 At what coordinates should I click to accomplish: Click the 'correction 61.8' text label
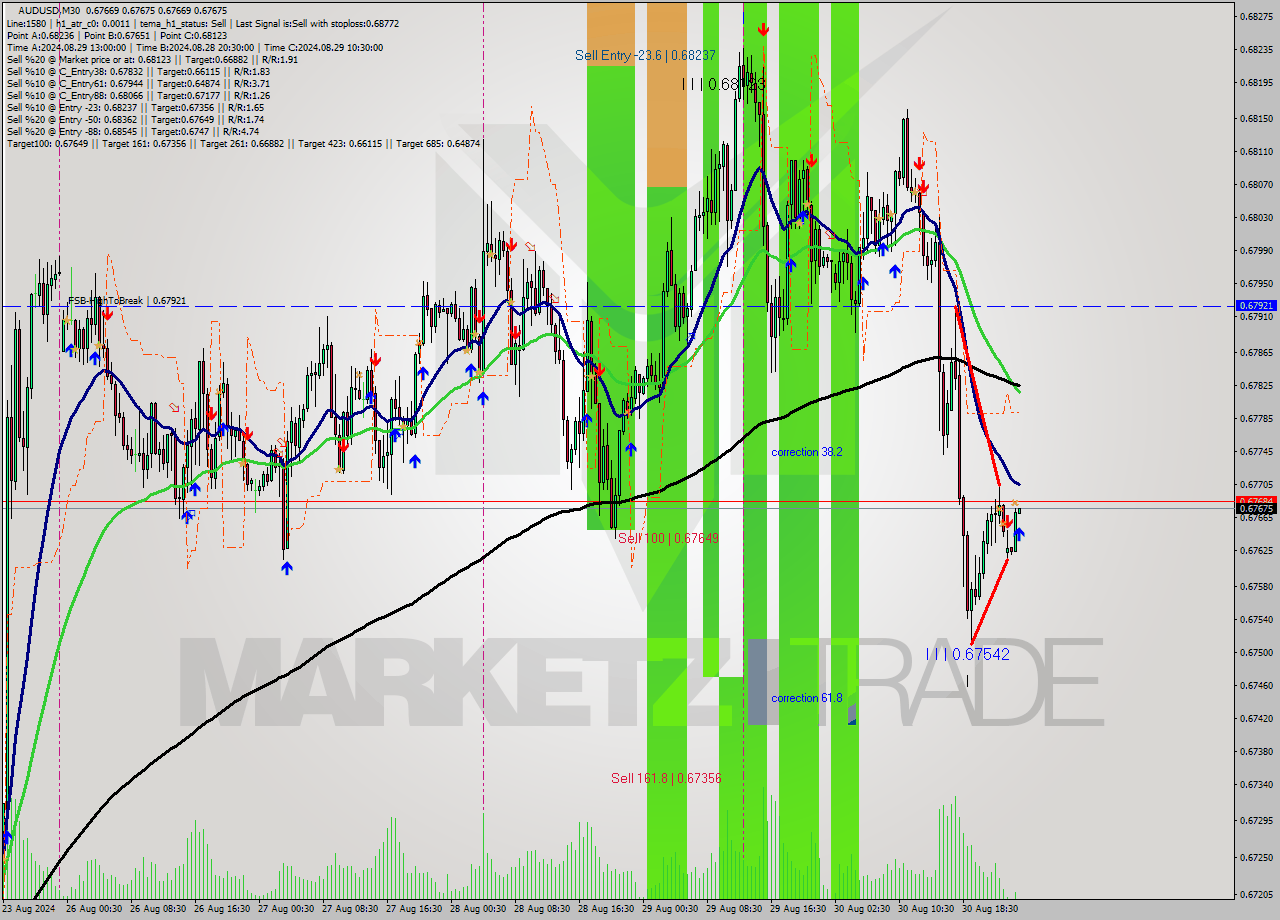point(806,698)
